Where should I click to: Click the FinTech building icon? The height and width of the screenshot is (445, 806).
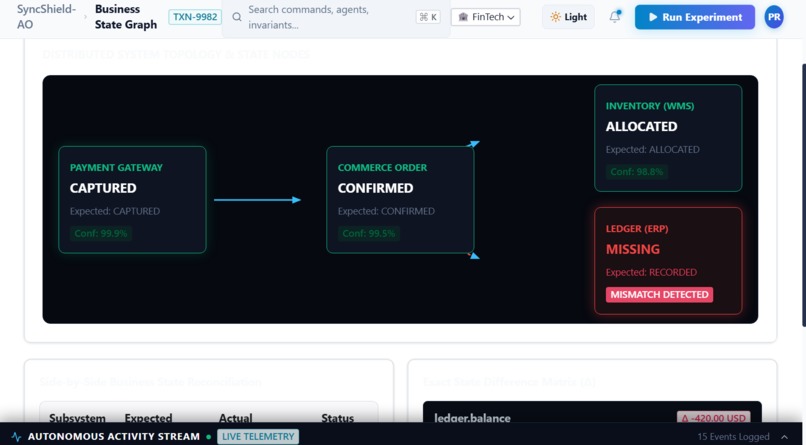click(x=463, y=17)
